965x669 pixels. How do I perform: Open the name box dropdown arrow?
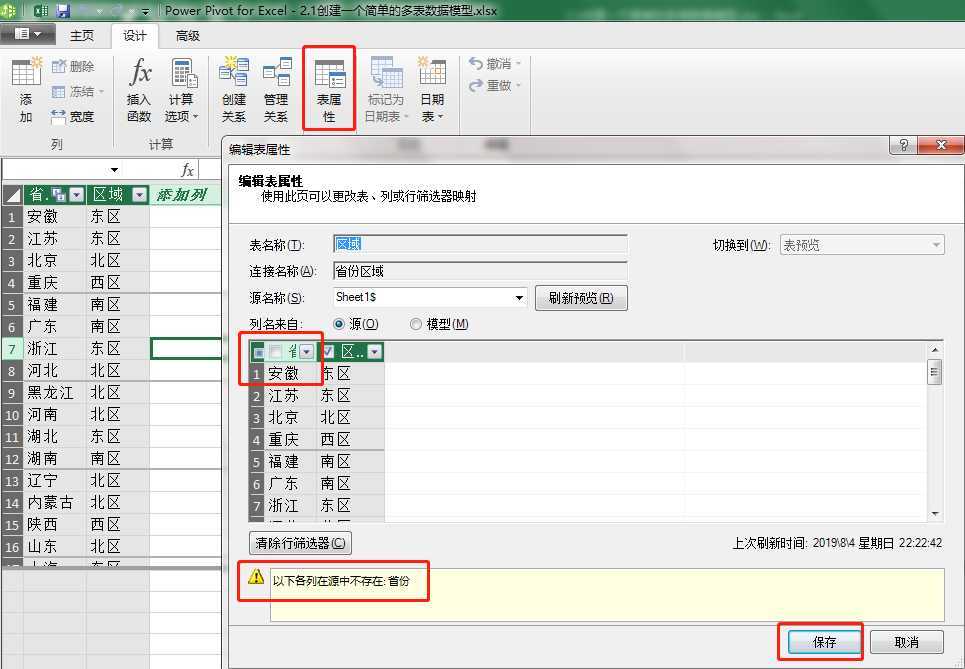[114, 170]
